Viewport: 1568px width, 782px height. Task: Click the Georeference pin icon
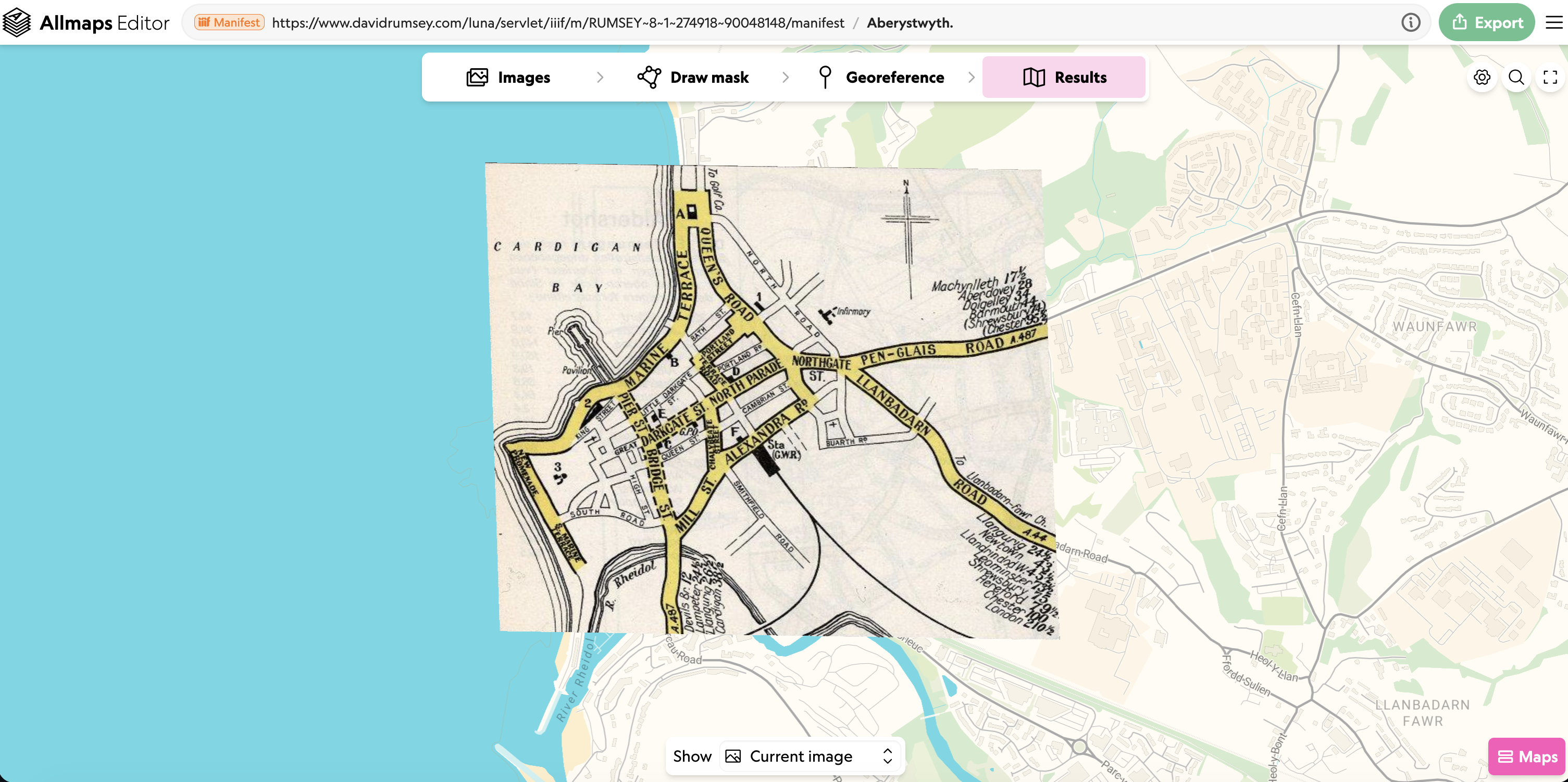tap(825, 77)
